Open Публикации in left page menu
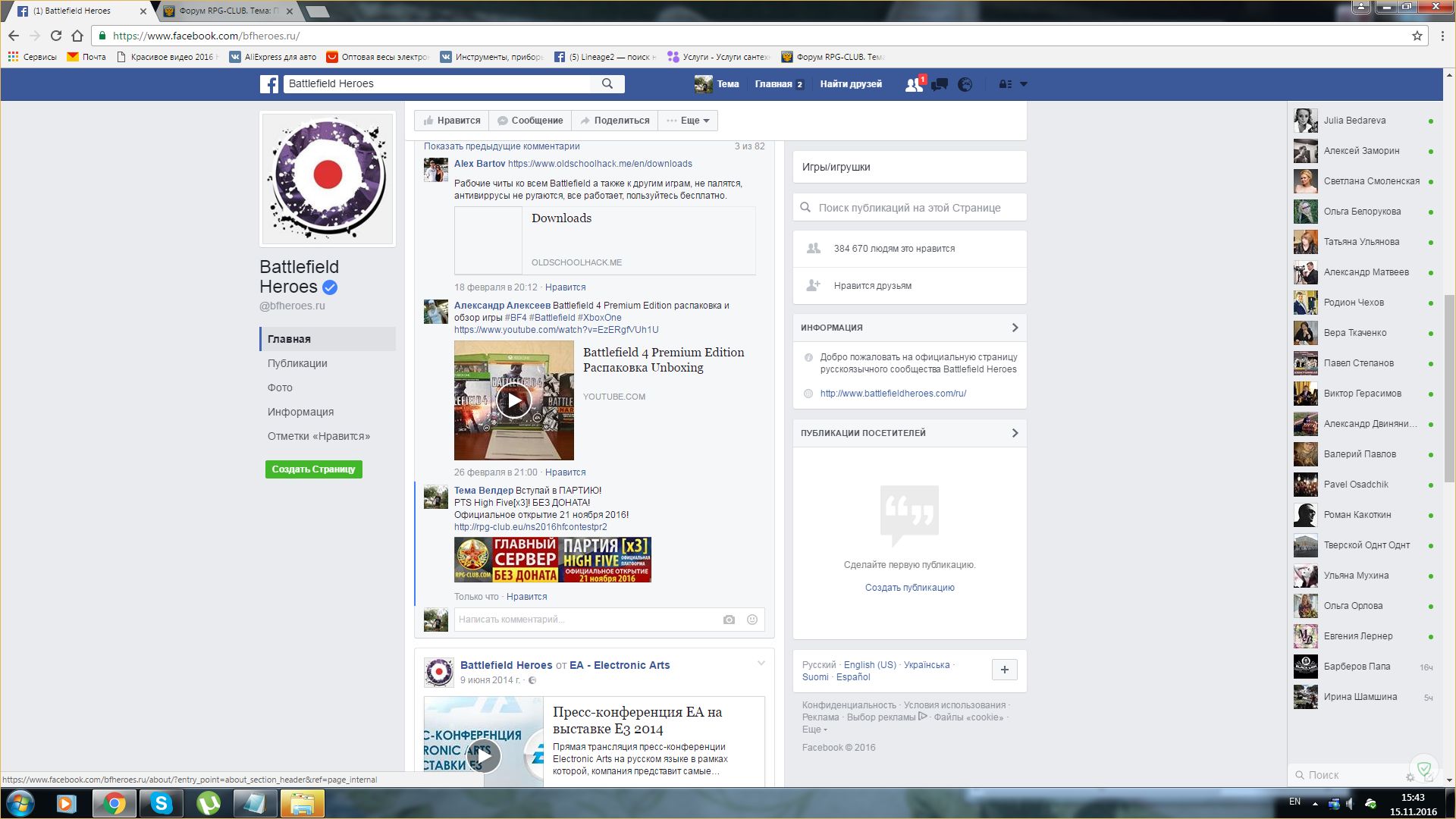Screen dimensions: 1456x819 [297, 363]
